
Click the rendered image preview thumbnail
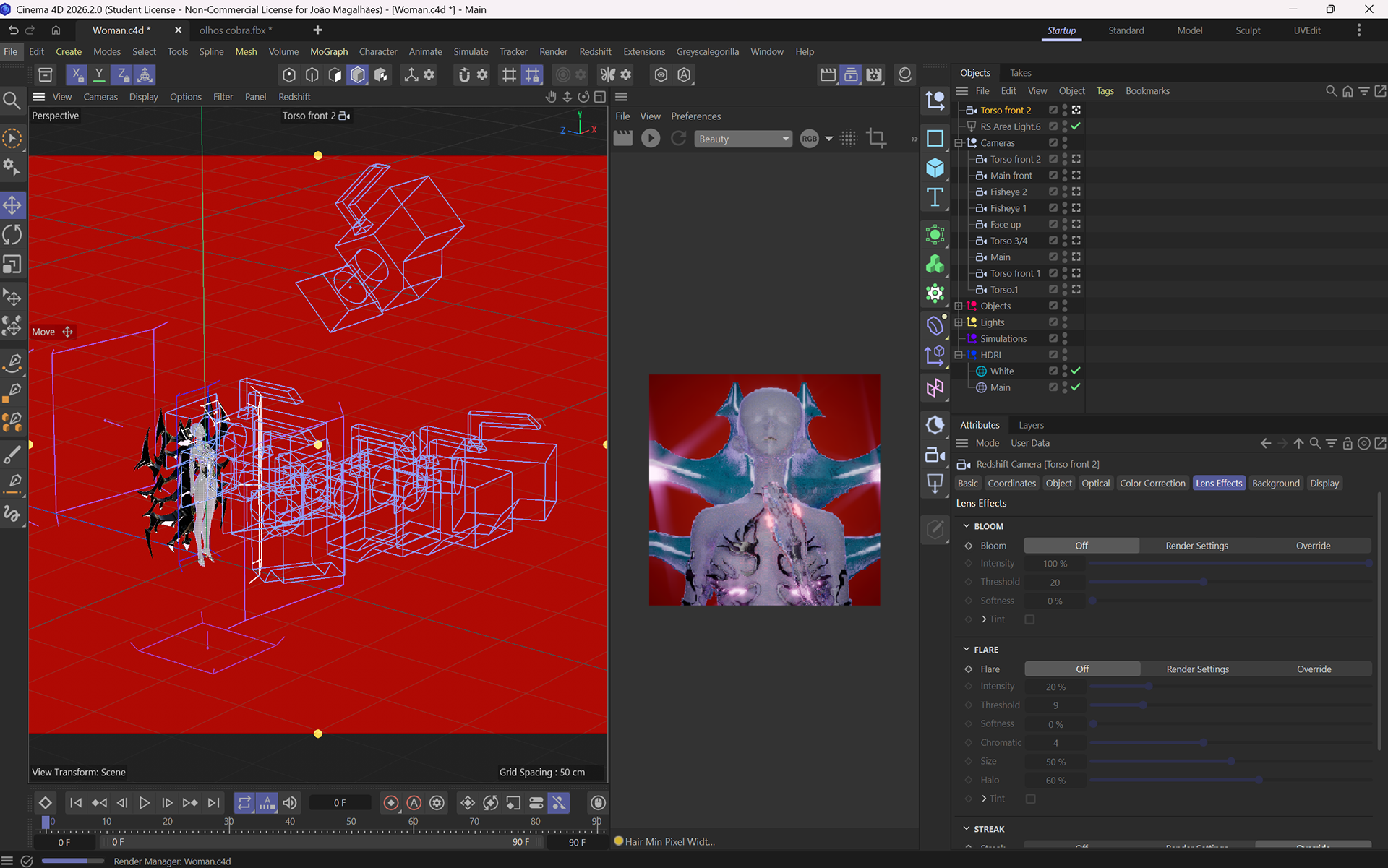coord(764,489)
